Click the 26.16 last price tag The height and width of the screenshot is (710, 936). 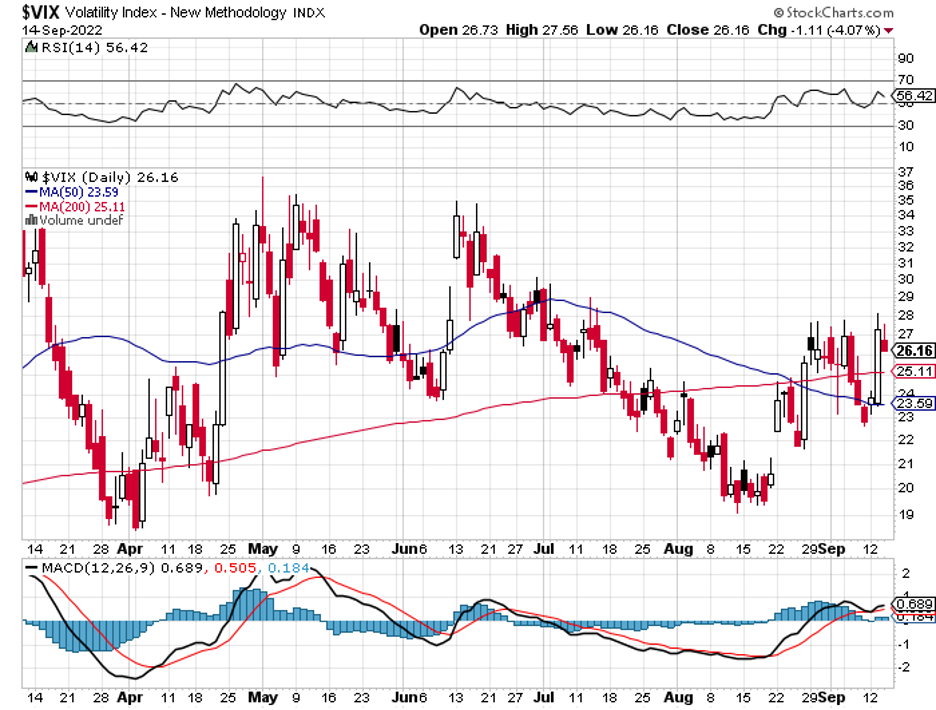click(x=914, y=351)
